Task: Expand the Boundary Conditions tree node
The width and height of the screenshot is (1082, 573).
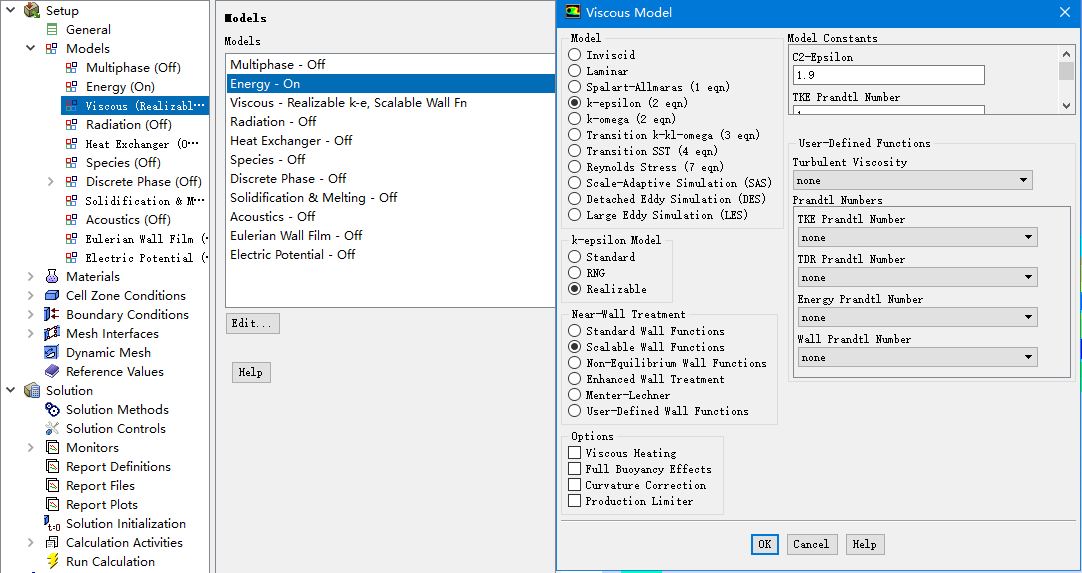Action: (31, 315)
